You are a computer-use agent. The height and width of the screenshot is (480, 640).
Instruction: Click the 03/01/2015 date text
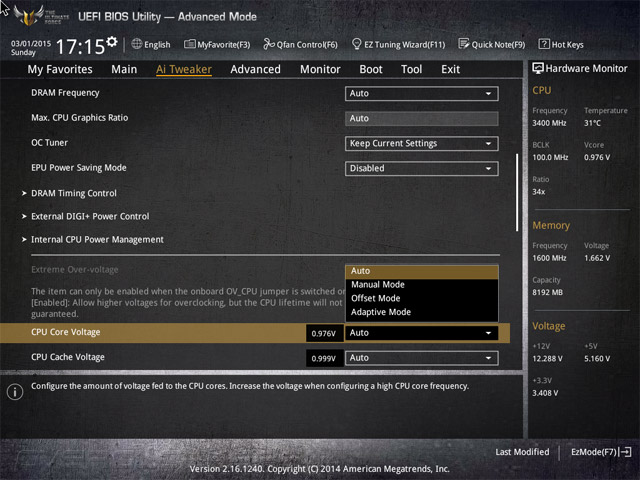coord(31,43)
